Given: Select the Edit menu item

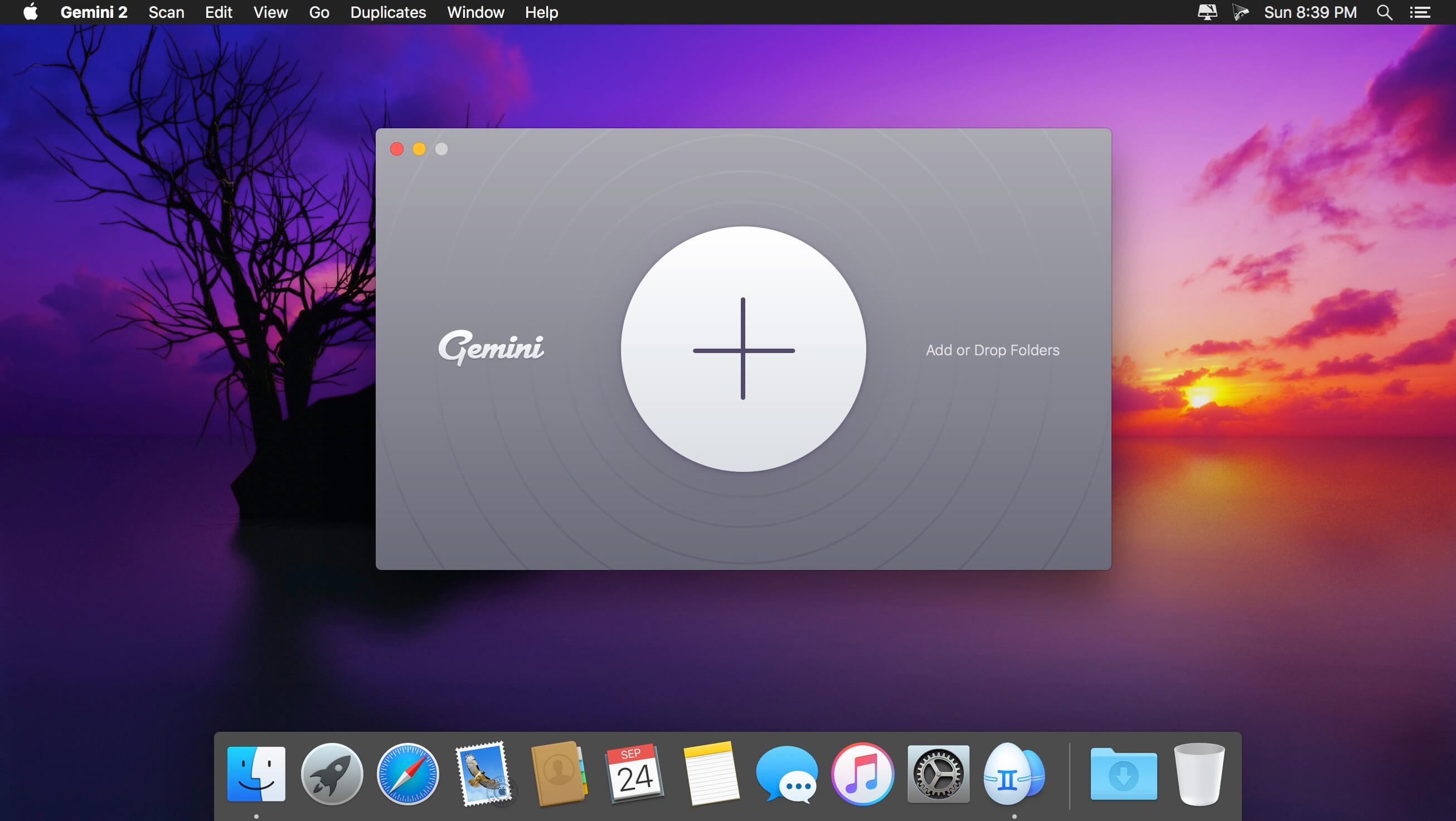Looking at the screenshot, I should 219,12.
